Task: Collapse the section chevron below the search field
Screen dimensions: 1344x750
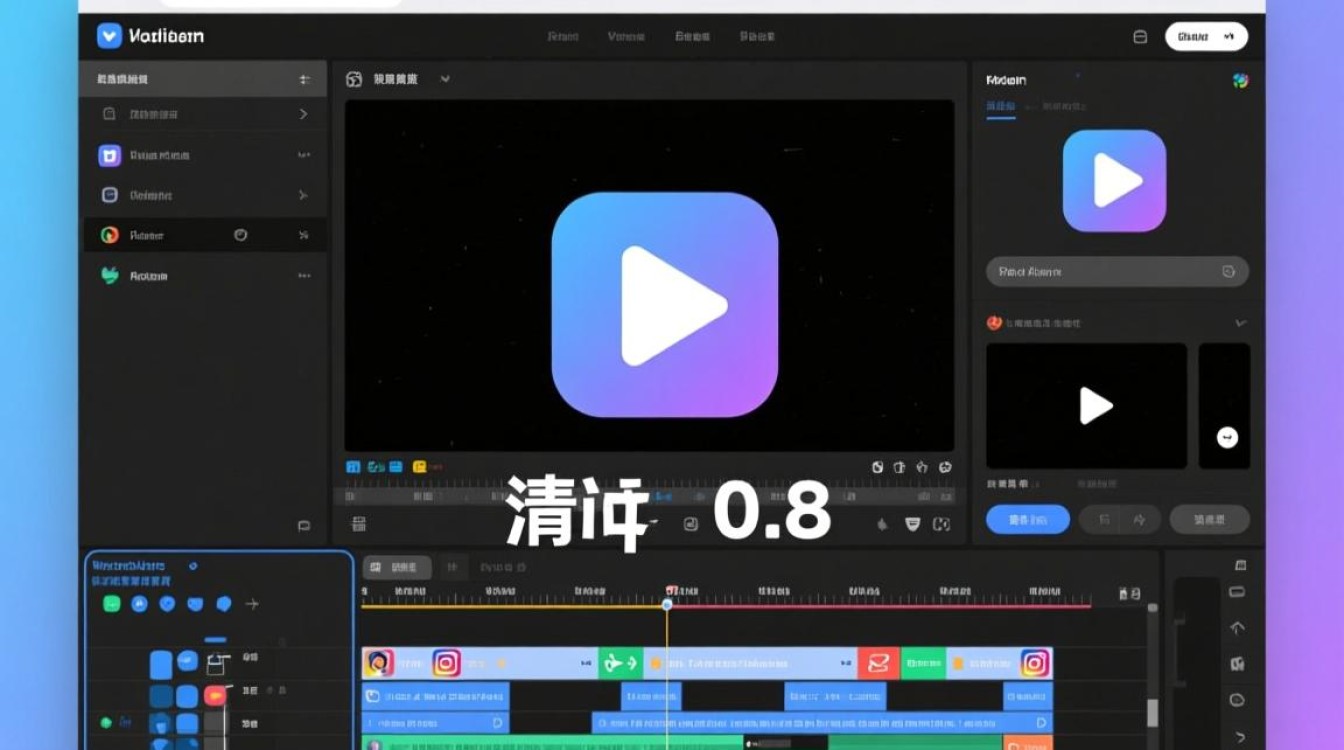Action: click(1240, 323)
